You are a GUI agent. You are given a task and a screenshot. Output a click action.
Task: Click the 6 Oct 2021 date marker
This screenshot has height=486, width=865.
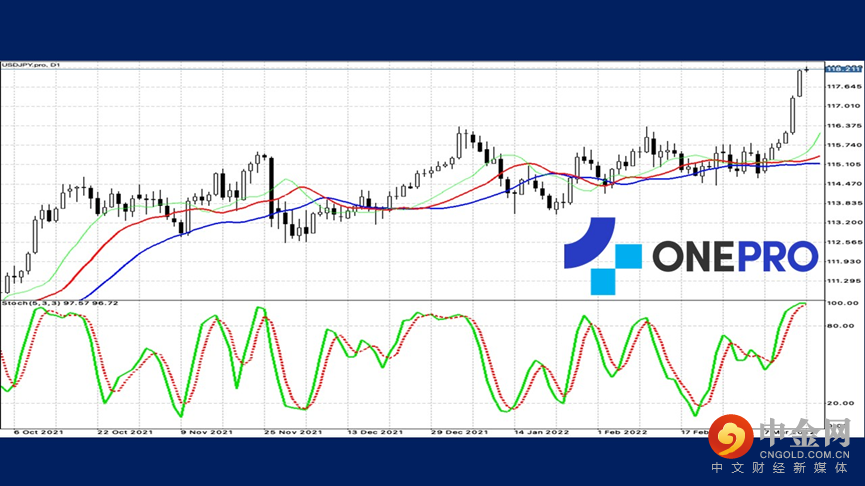point(38,432)
